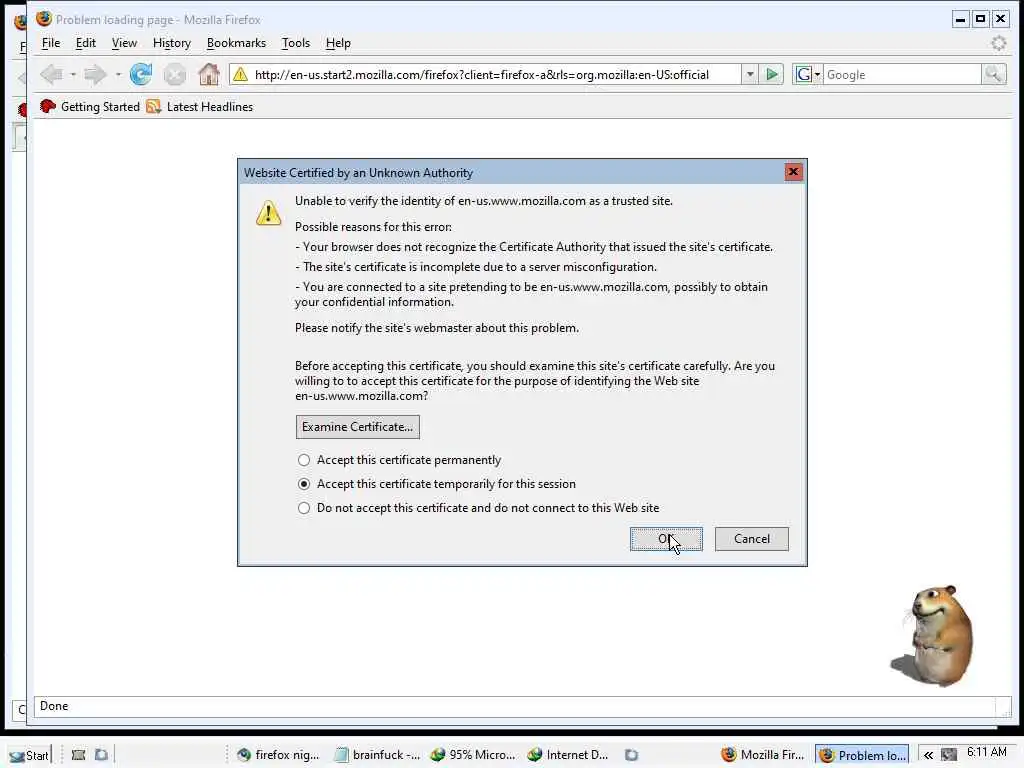Screen dimensions: 1024x768
Task: Open the Edit menu
Action: (x=86, y=43)
